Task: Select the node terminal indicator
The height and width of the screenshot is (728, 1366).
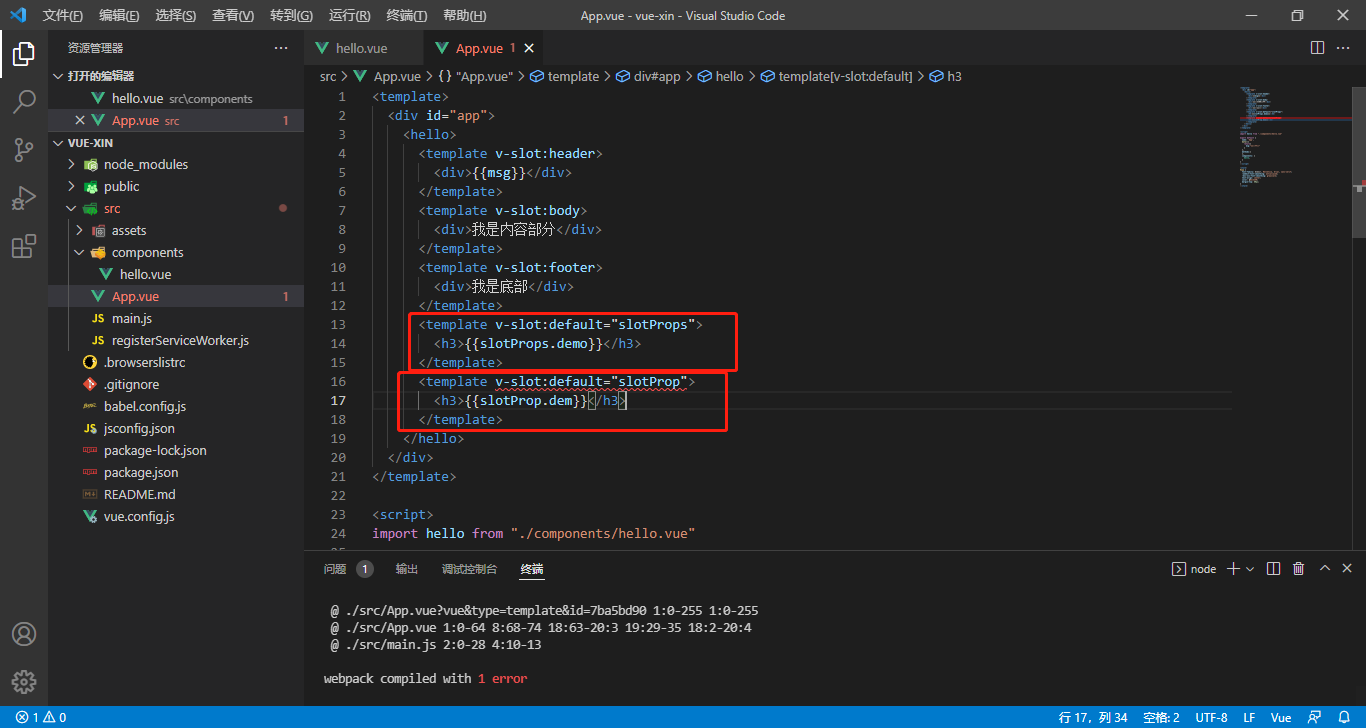Action: 1194,568
